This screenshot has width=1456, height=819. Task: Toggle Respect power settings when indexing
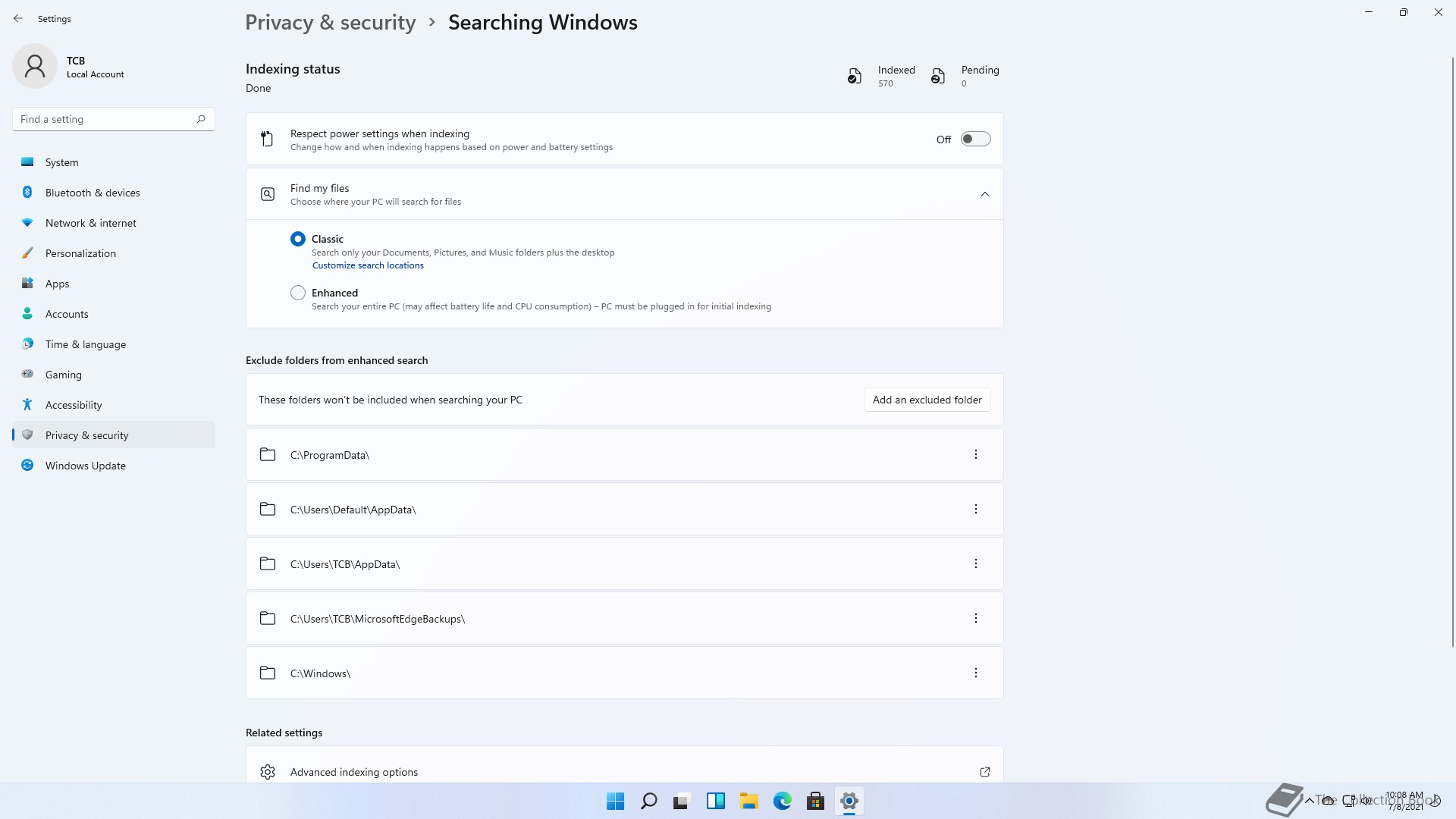click(975, 139)
